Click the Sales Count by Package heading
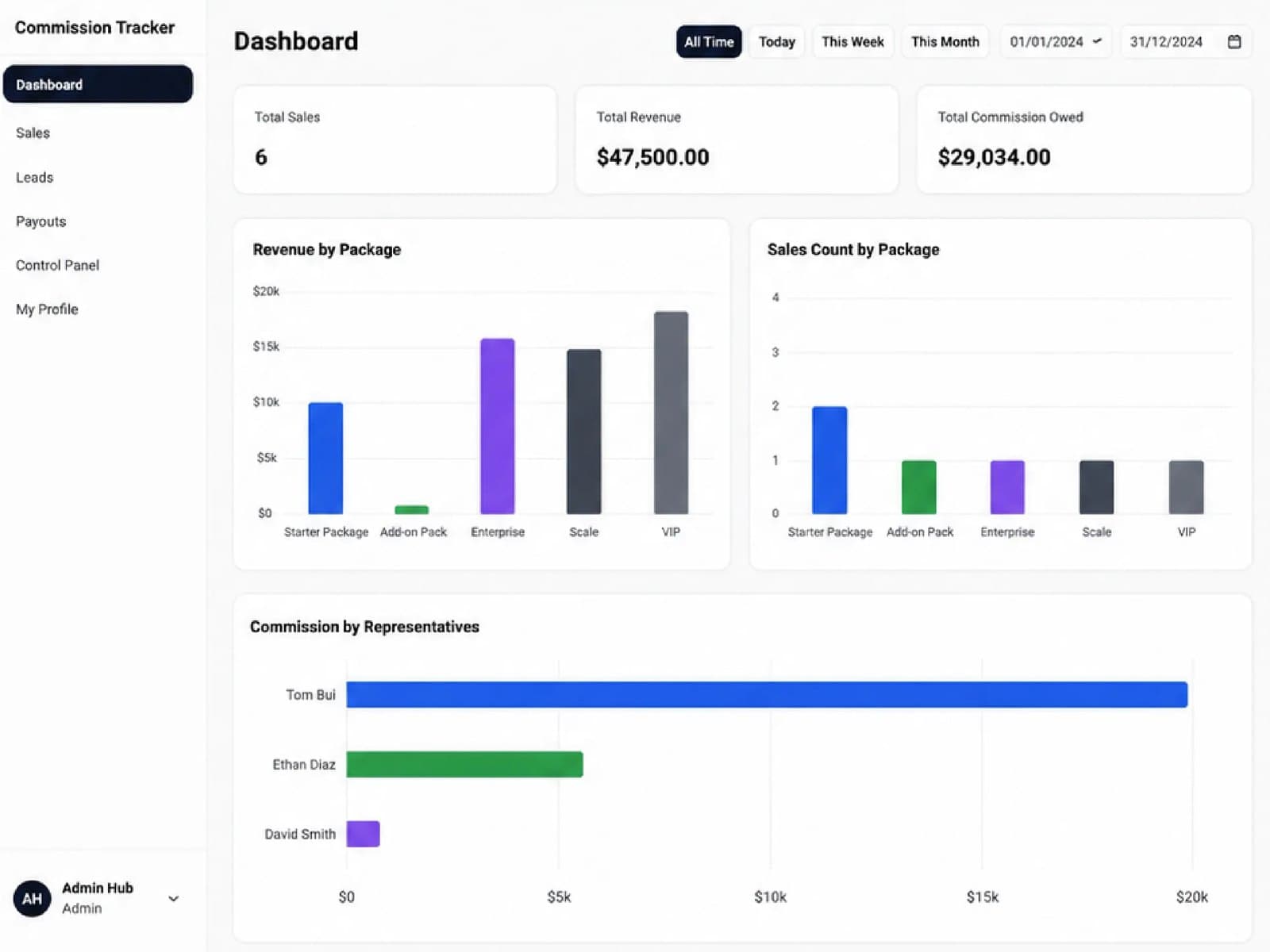 [853, 250]
